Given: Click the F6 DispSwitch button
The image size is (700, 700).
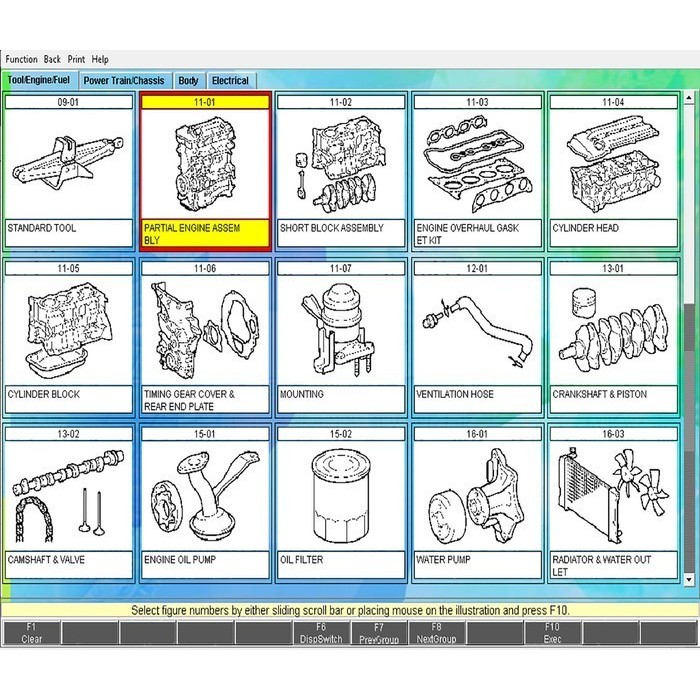Looking at the screenshot, I should point(321,633).
